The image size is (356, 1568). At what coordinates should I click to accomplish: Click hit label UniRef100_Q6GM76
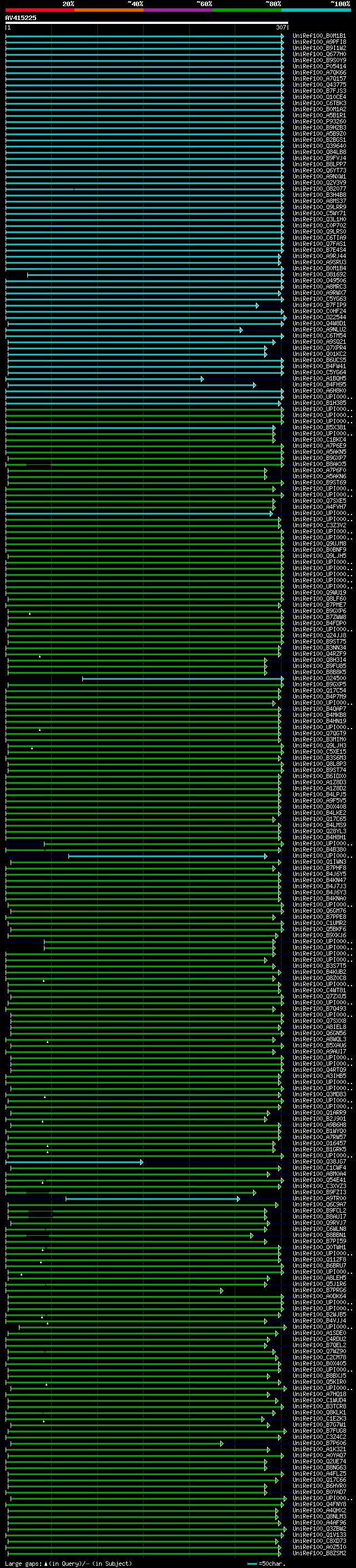pyautogui.click(x=319, y=911)
